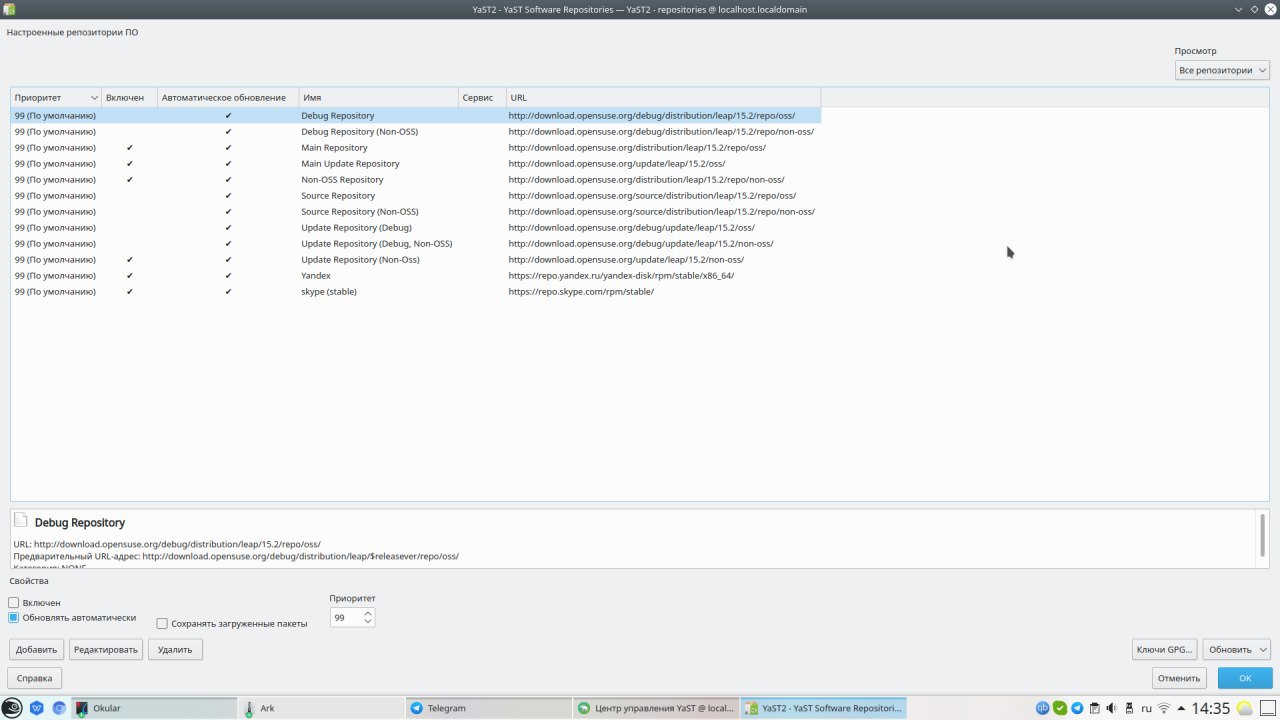Open the Wi-Fi network tray icon

pyautogui.click(x=1164, y=708)
